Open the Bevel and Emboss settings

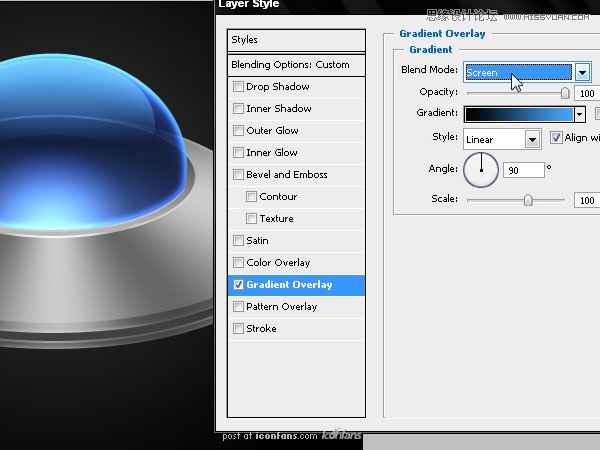click(x=287, y=174)
